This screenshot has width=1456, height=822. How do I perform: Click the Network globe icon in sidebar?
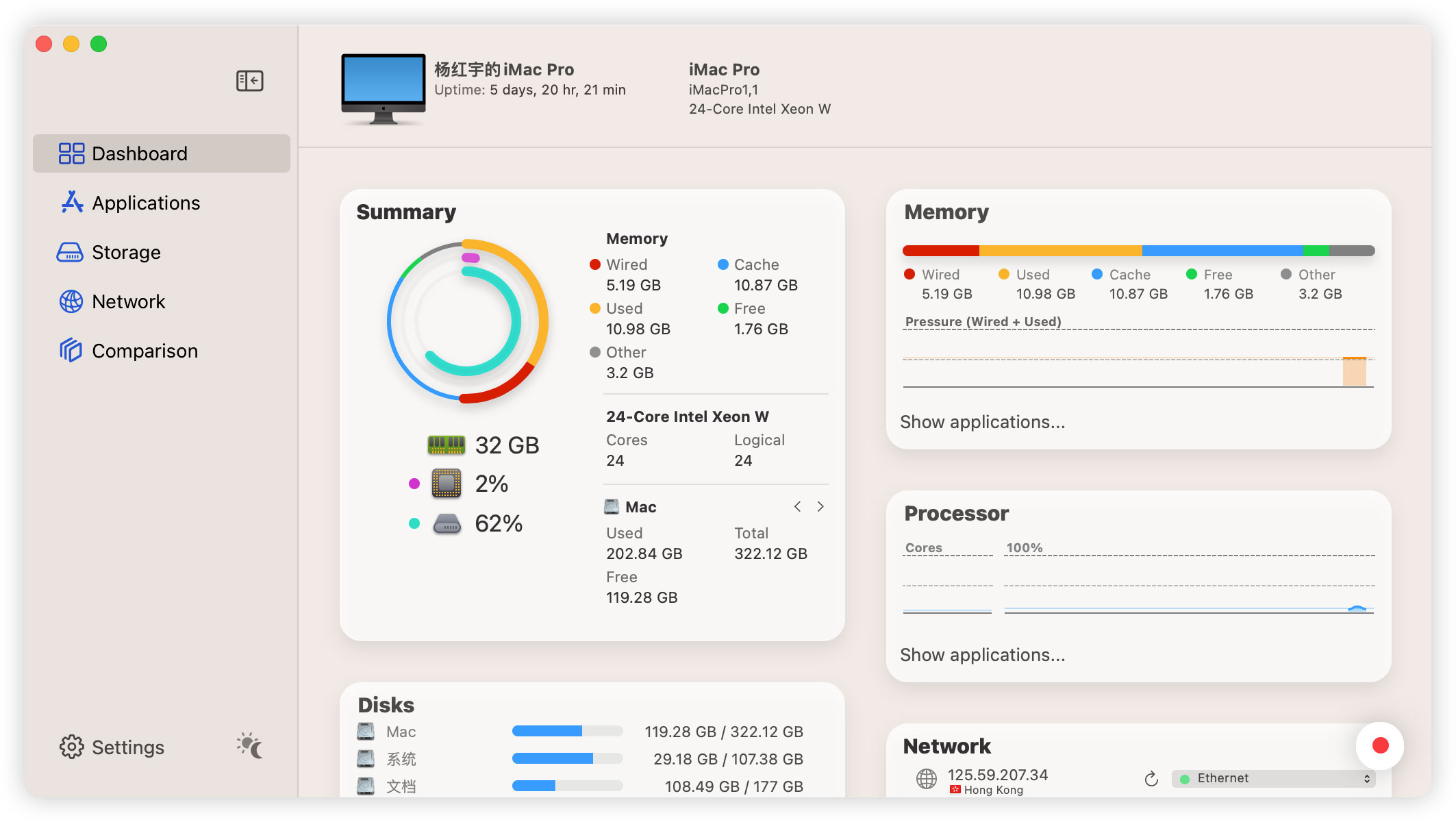(71, 301)
